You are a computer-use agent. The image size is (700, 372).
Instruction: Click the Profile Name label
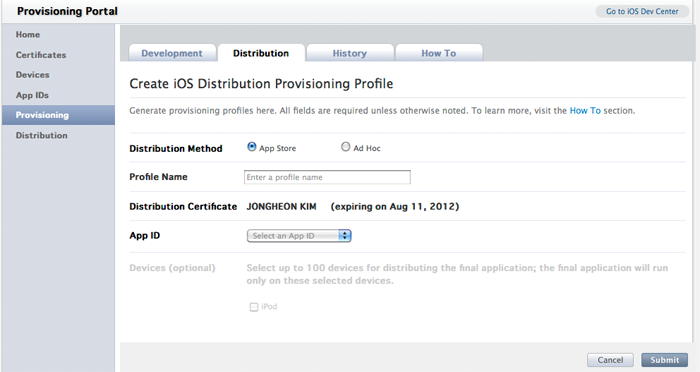pyautogui.click(x=158, y=177)
